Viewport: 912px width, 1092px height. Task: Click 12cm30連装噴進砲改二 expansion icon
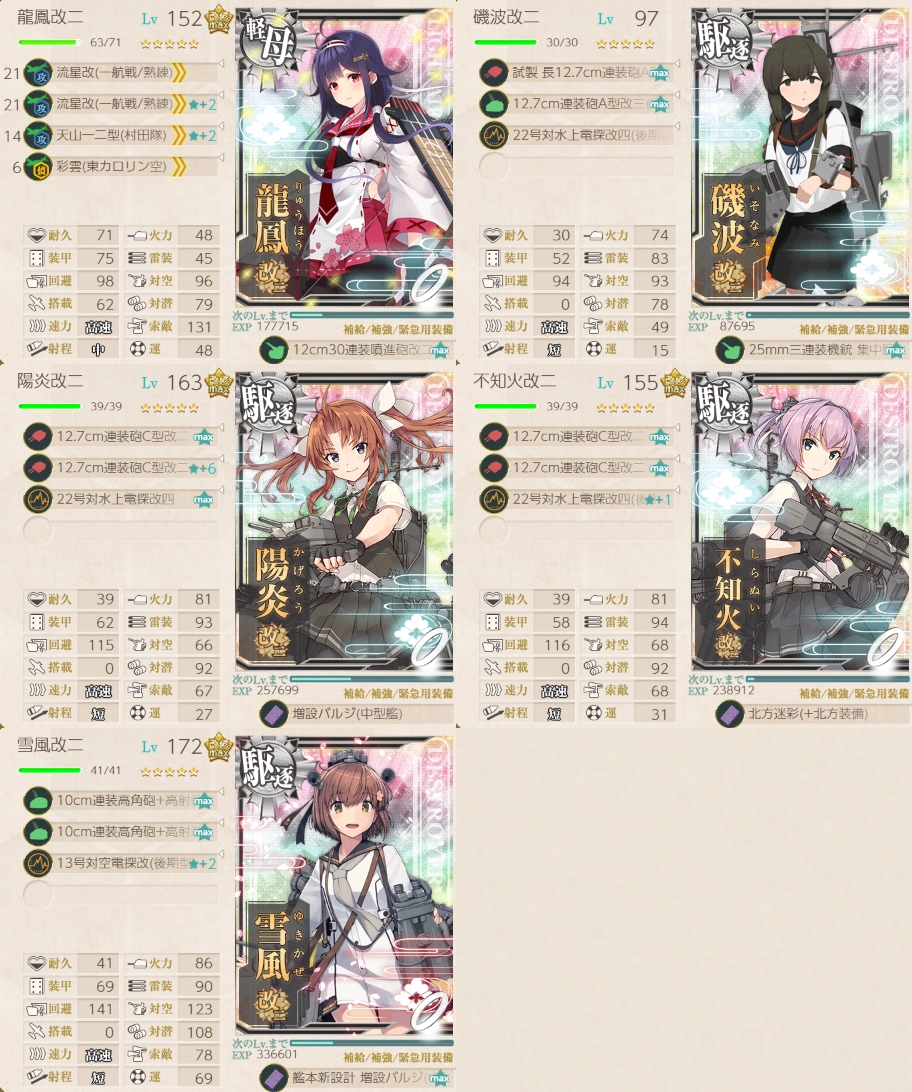pyautogui.click(x=274, y=350)
